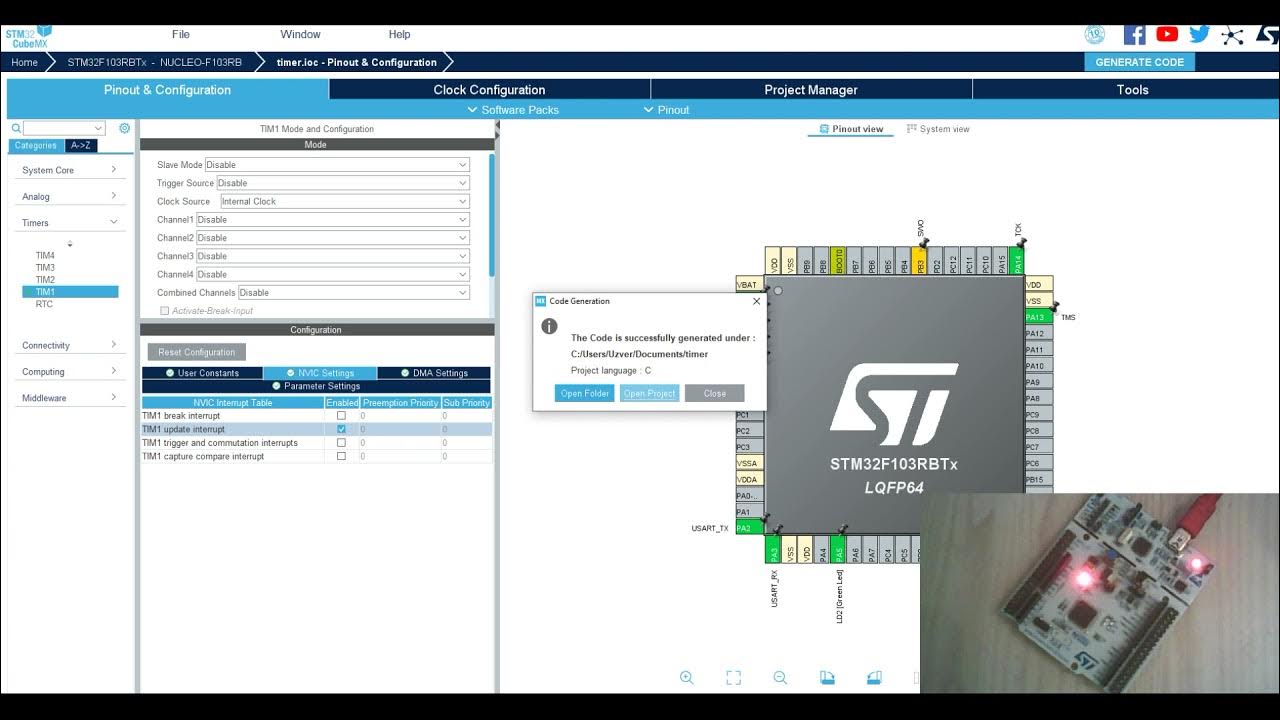Click the ST community network icon
Screen dimensions: 1280x720
(x=1233, y=35)
